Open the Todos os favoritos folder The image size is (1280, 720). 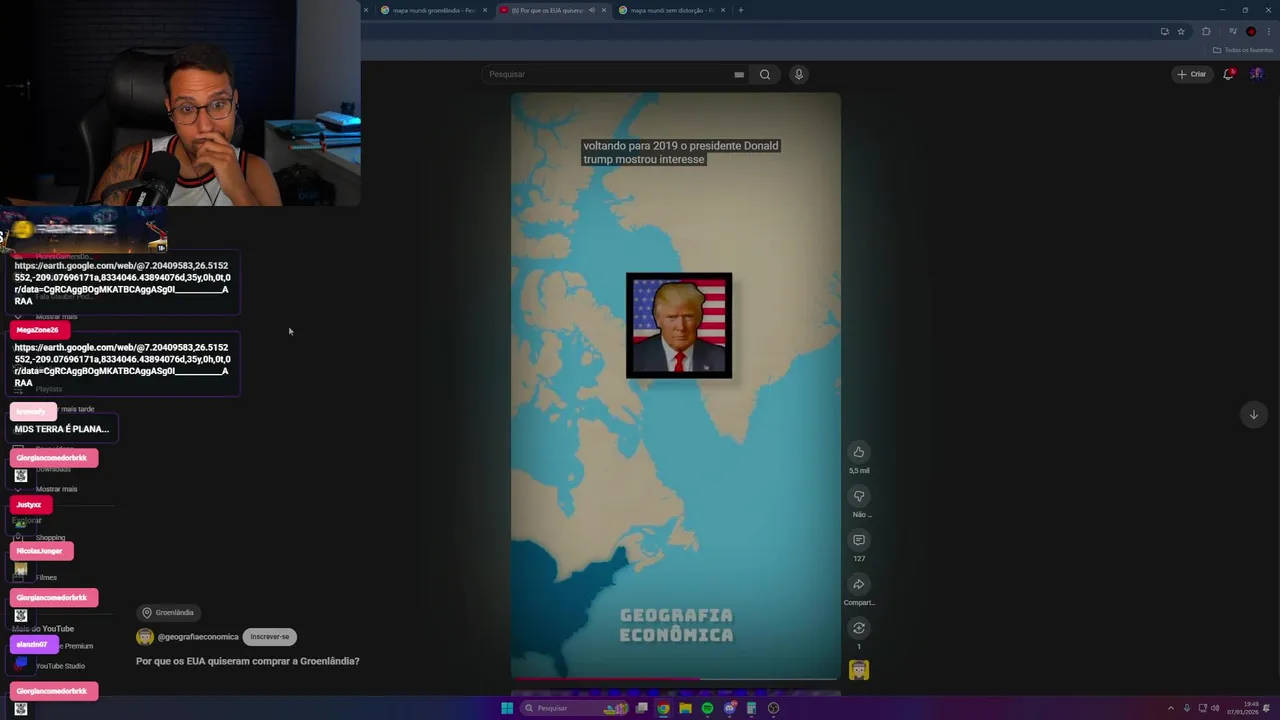(1242, 50)
